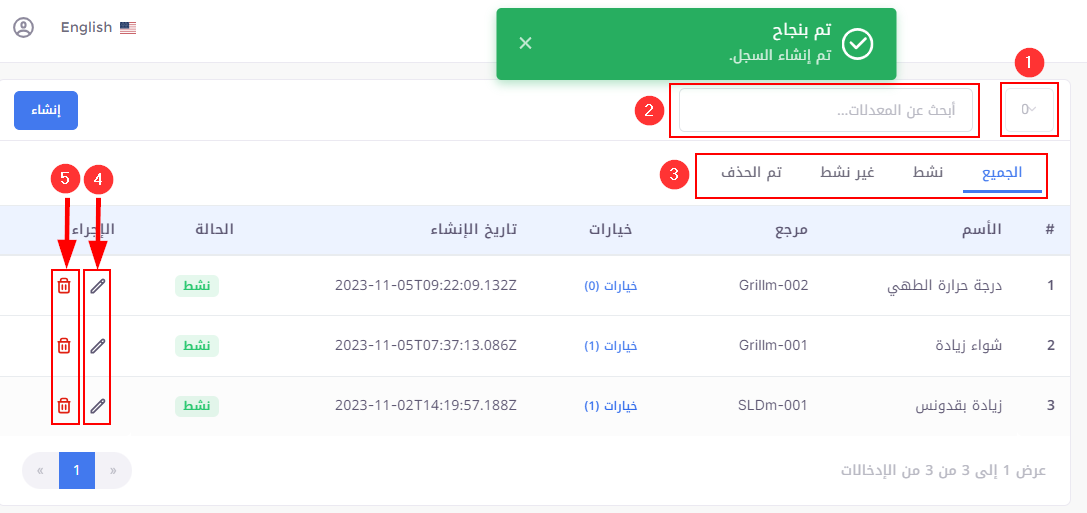
Task: Click the blue إنشاء create button
Action: [x=46, y=110]
